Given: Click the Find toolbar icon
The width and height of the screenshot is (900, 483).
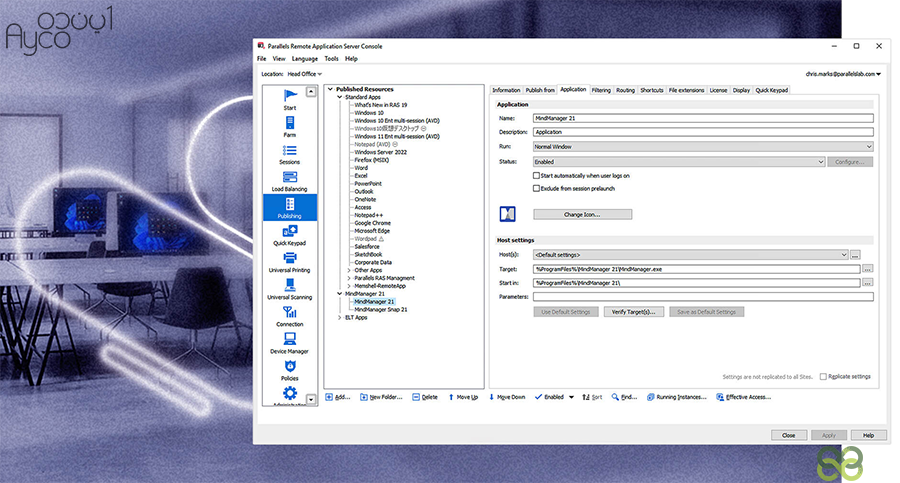Looking at the screenshot, I should click(622, 397).
